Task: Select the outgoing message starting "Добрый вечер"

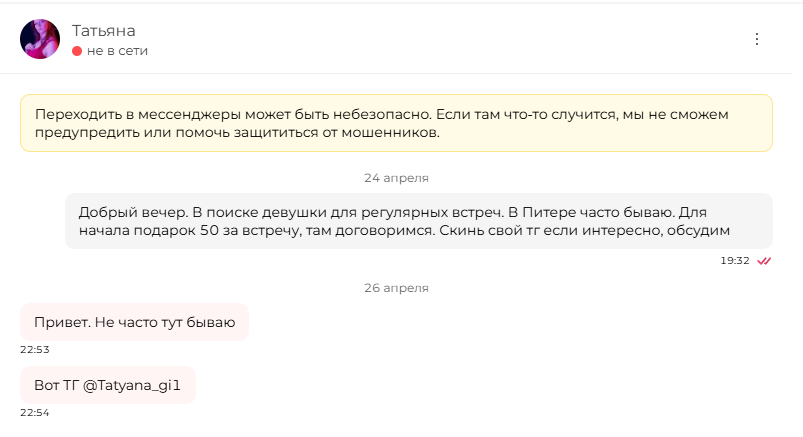Action: (419, 221)
